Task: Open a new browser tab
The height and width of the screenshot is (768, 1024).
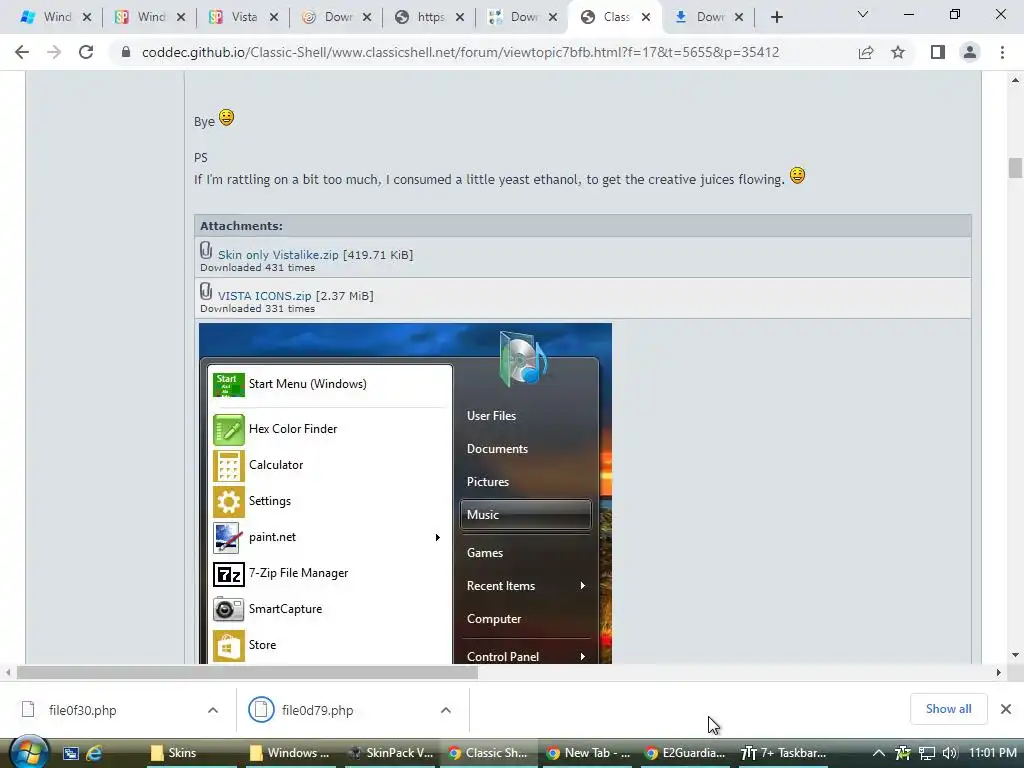Action: 776,17
